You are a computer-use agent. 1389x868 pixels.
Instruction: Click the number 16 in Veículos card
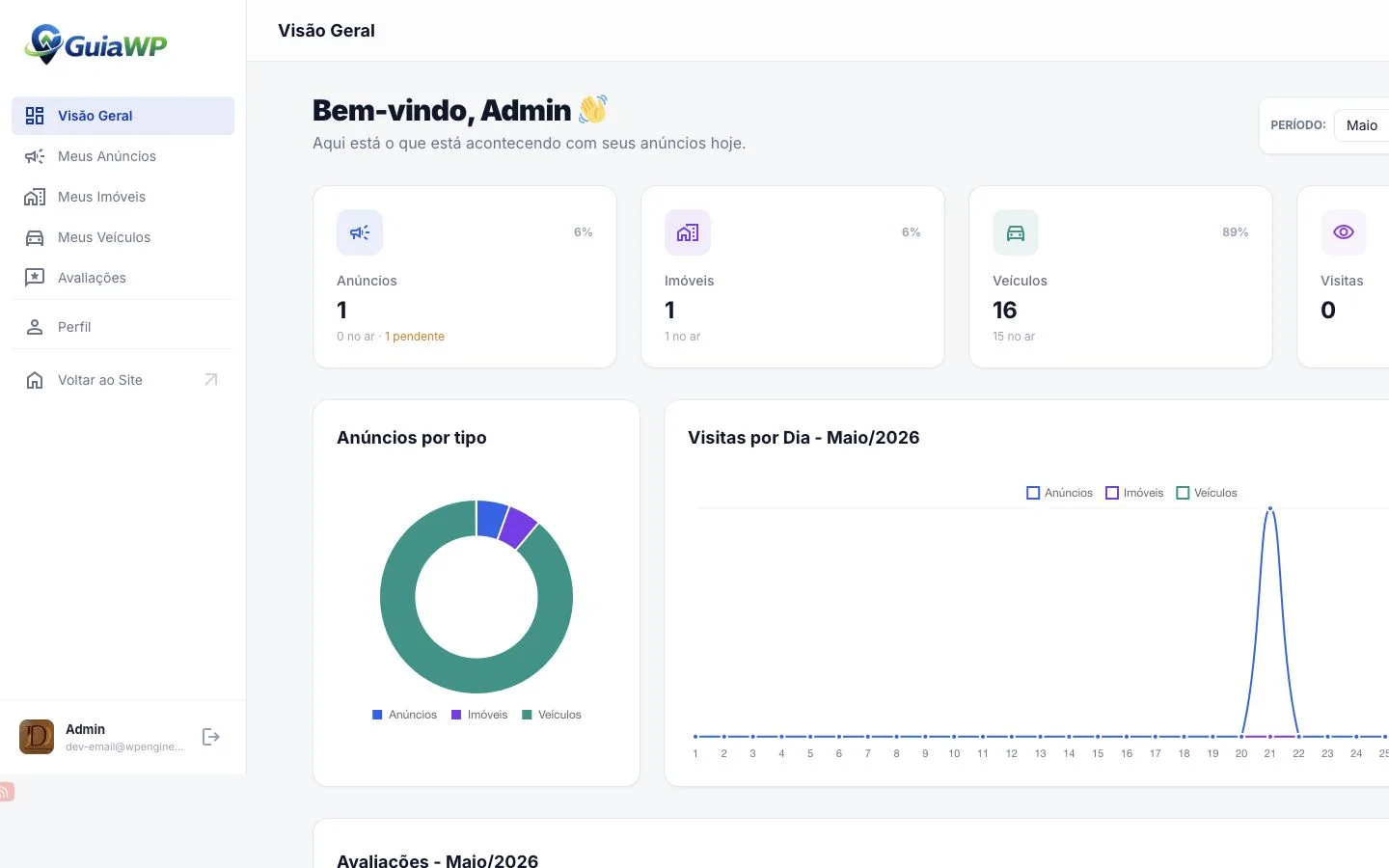click(x=1004, y=310)
